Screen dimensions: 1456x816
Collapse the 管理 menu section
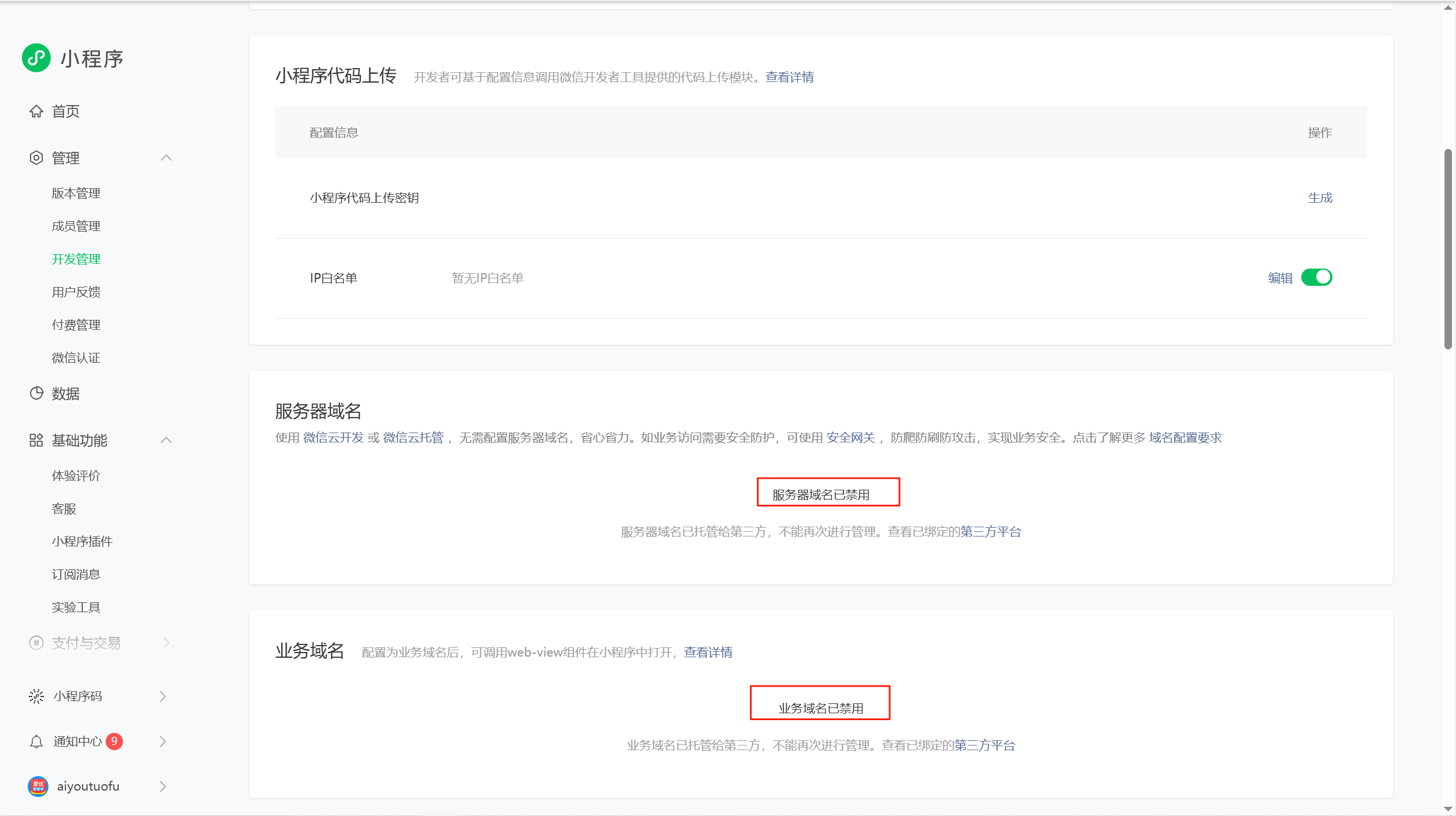tap(166, 158)
